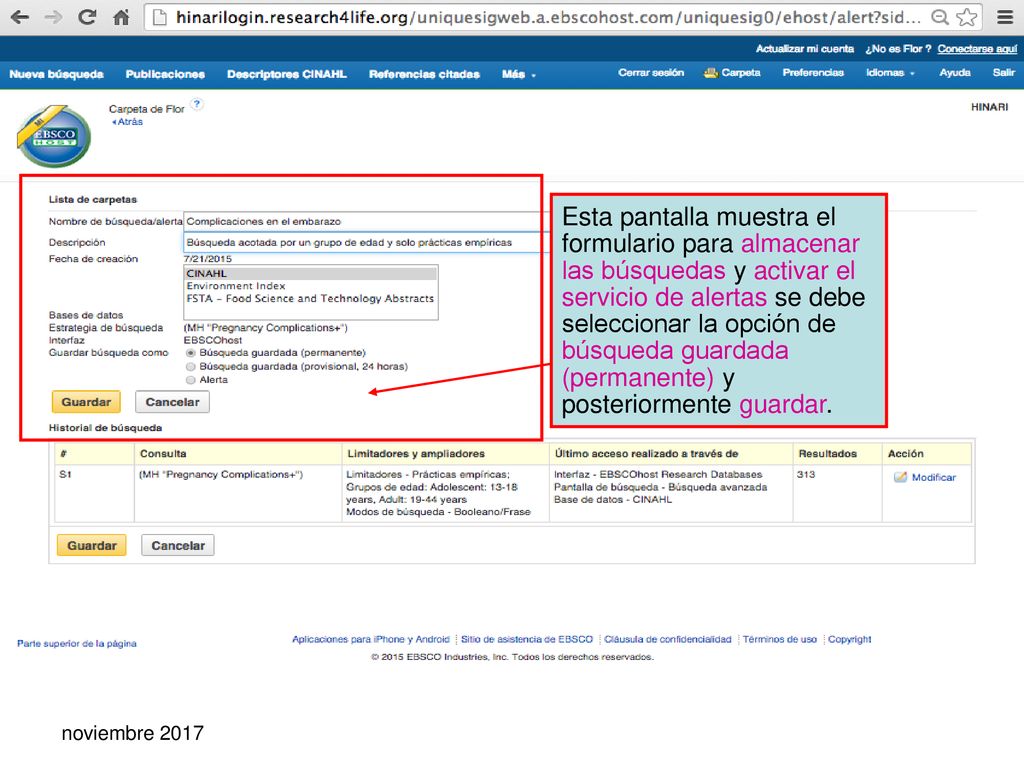Screen dimensions: 1024x768
Task: Click Cerrar sesión link
Action: pyautogui.click(x=651, y=72)
